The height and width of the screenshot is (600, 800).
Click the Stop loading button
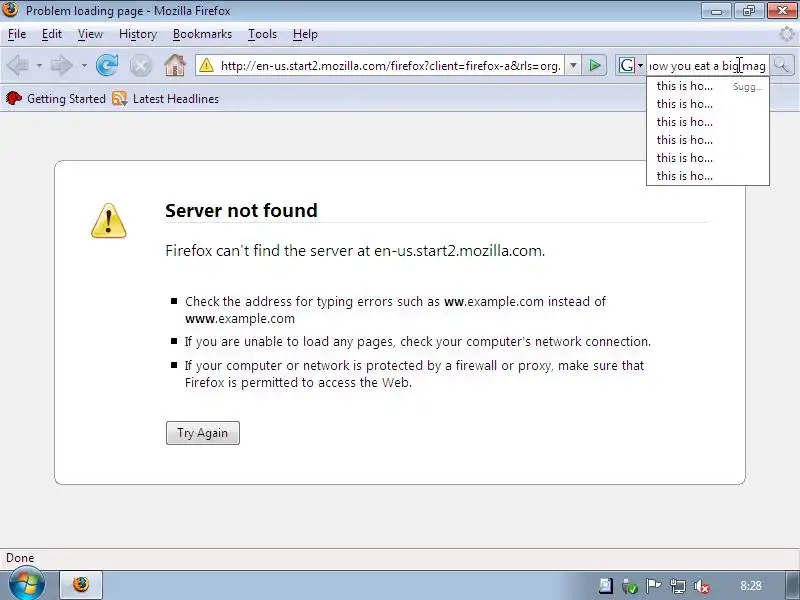pos(140,66)
